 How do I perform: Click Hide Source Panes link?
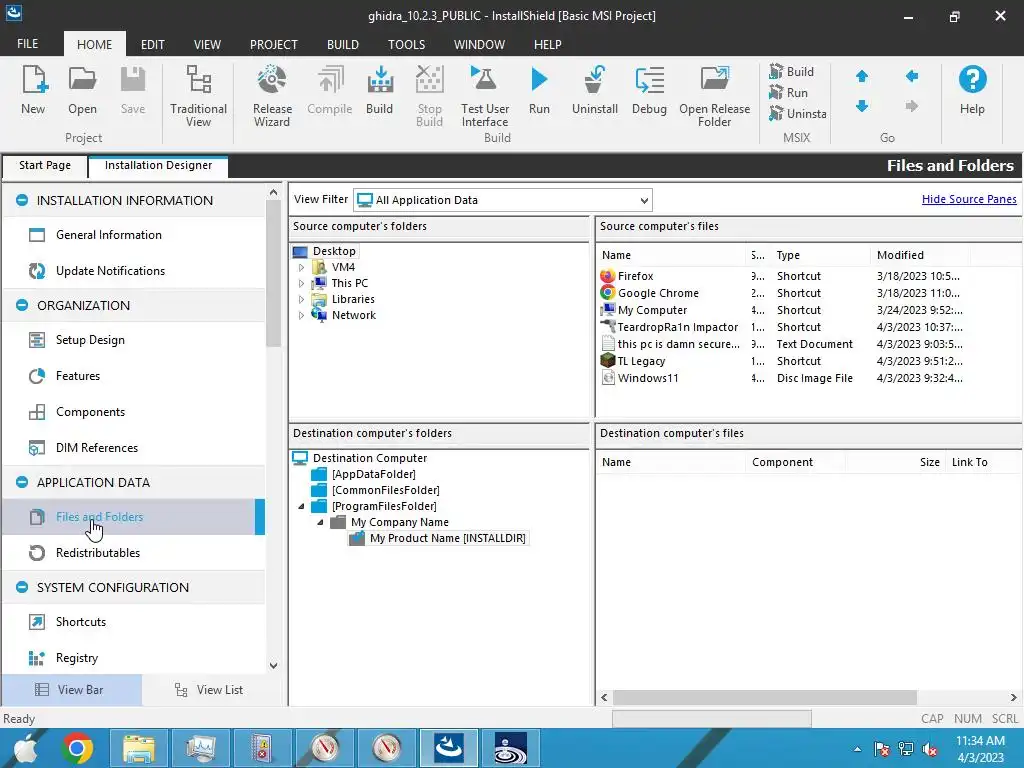click(969, 199)
